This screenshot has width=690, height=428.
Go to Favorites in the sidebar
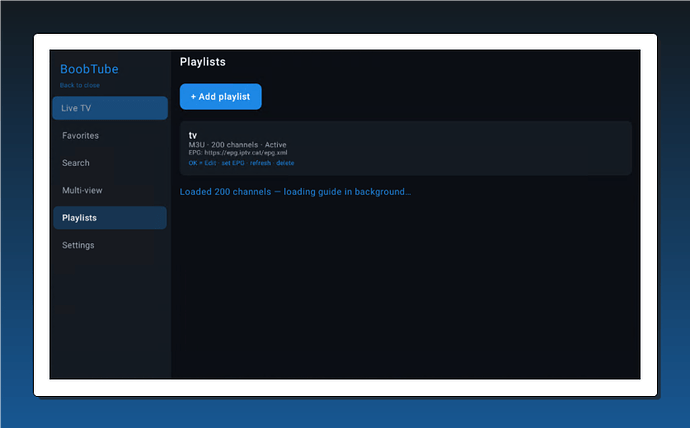point(110,135)
